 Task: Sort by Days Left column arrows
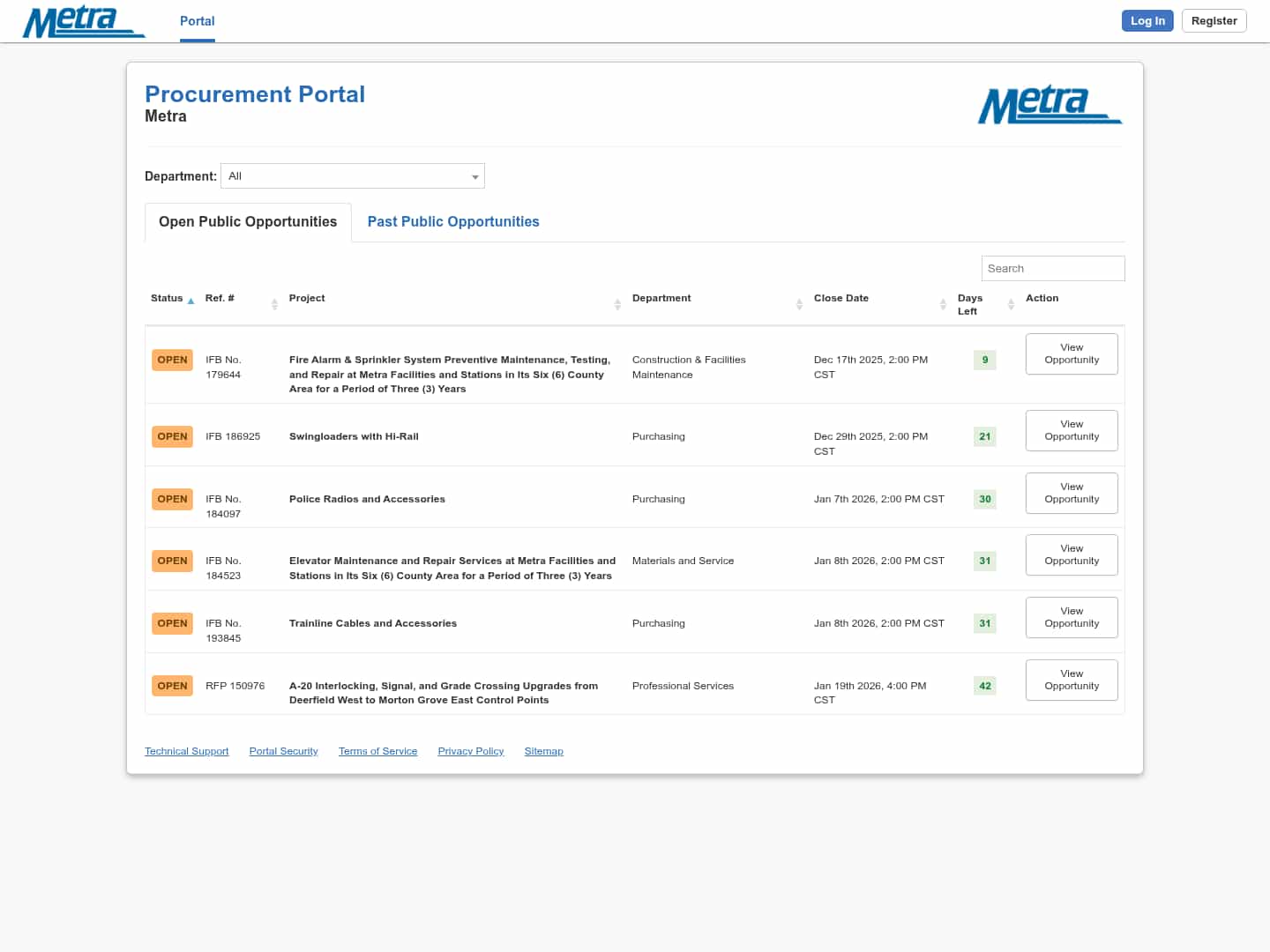(x=1011, y=304)
